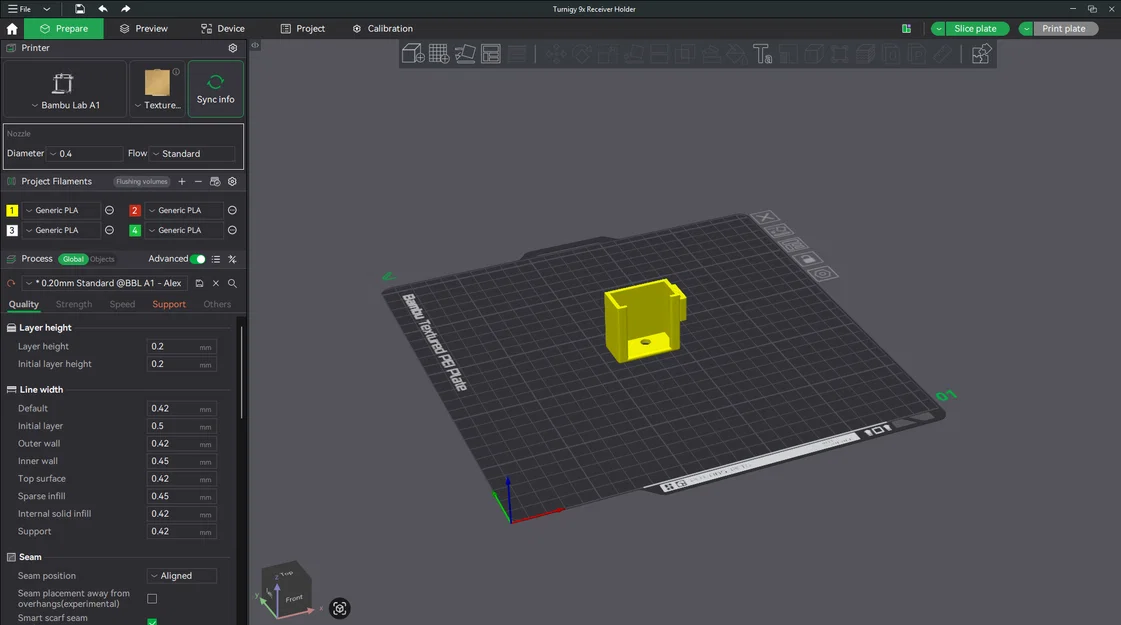The height and width of the screenshot is (625, 1121).
Task: Click the save project icon
Action: 79,9
